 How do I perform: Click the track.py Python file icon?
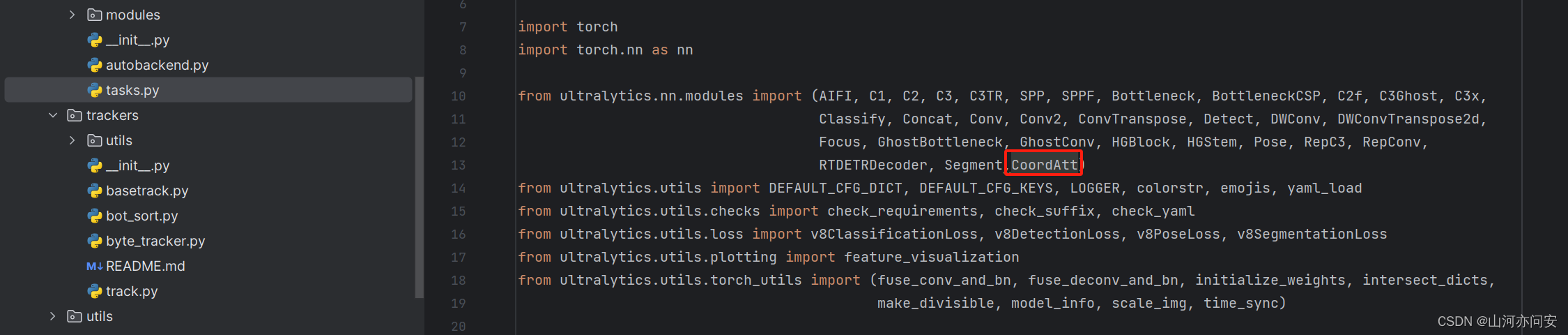[x=95, y=291]
